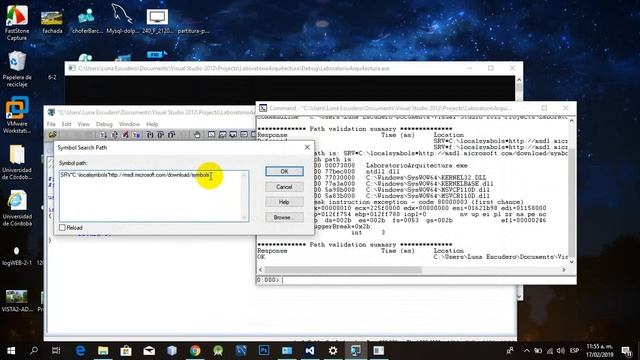Viewport: 640px width, 360px height.
Task: Open the Edit menu in WinDbg
Action: (67, 124)
